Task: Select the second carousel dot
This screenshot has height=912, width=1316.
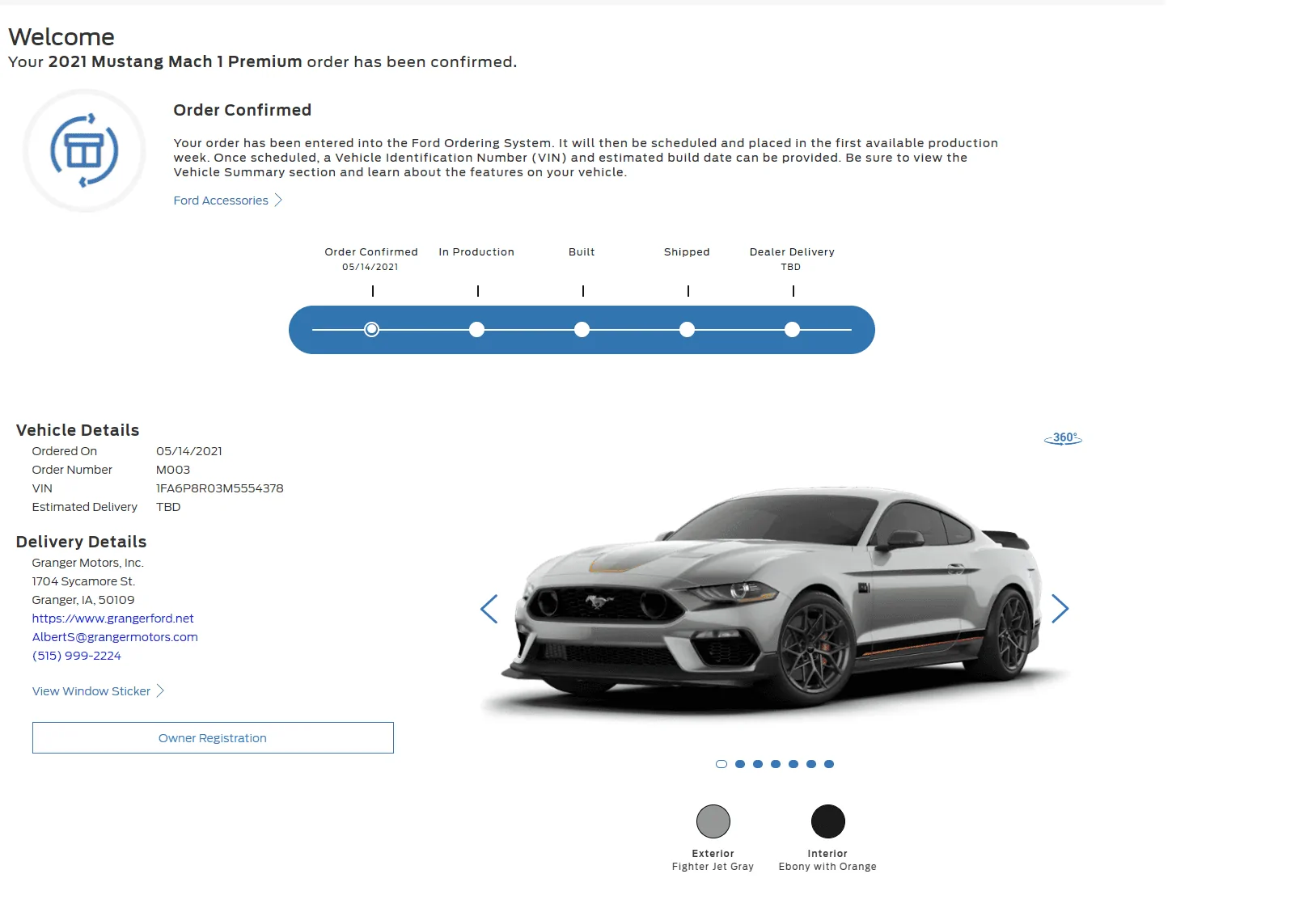Action: click(740, 764)
